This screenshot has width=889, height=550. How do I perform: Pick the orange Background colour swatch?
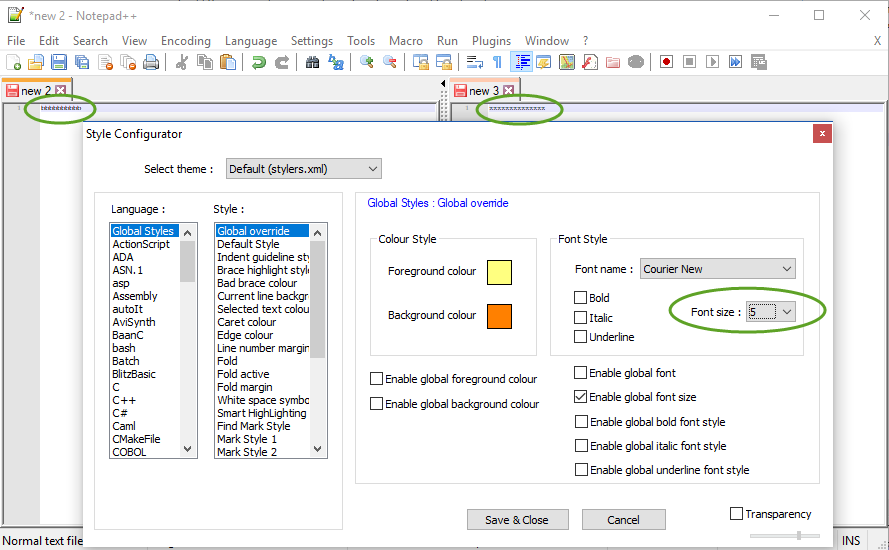499,316
